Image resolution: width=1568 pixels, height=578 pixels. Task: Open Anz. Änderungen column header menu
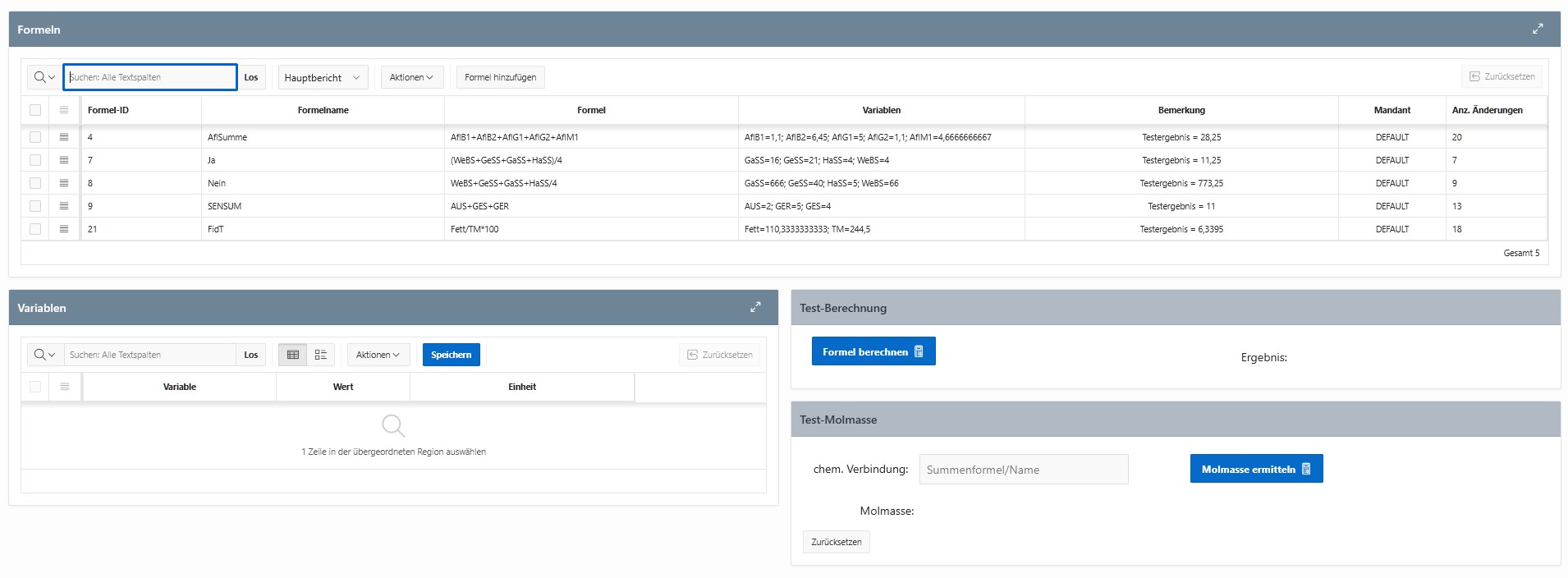tap(1487, 110)
